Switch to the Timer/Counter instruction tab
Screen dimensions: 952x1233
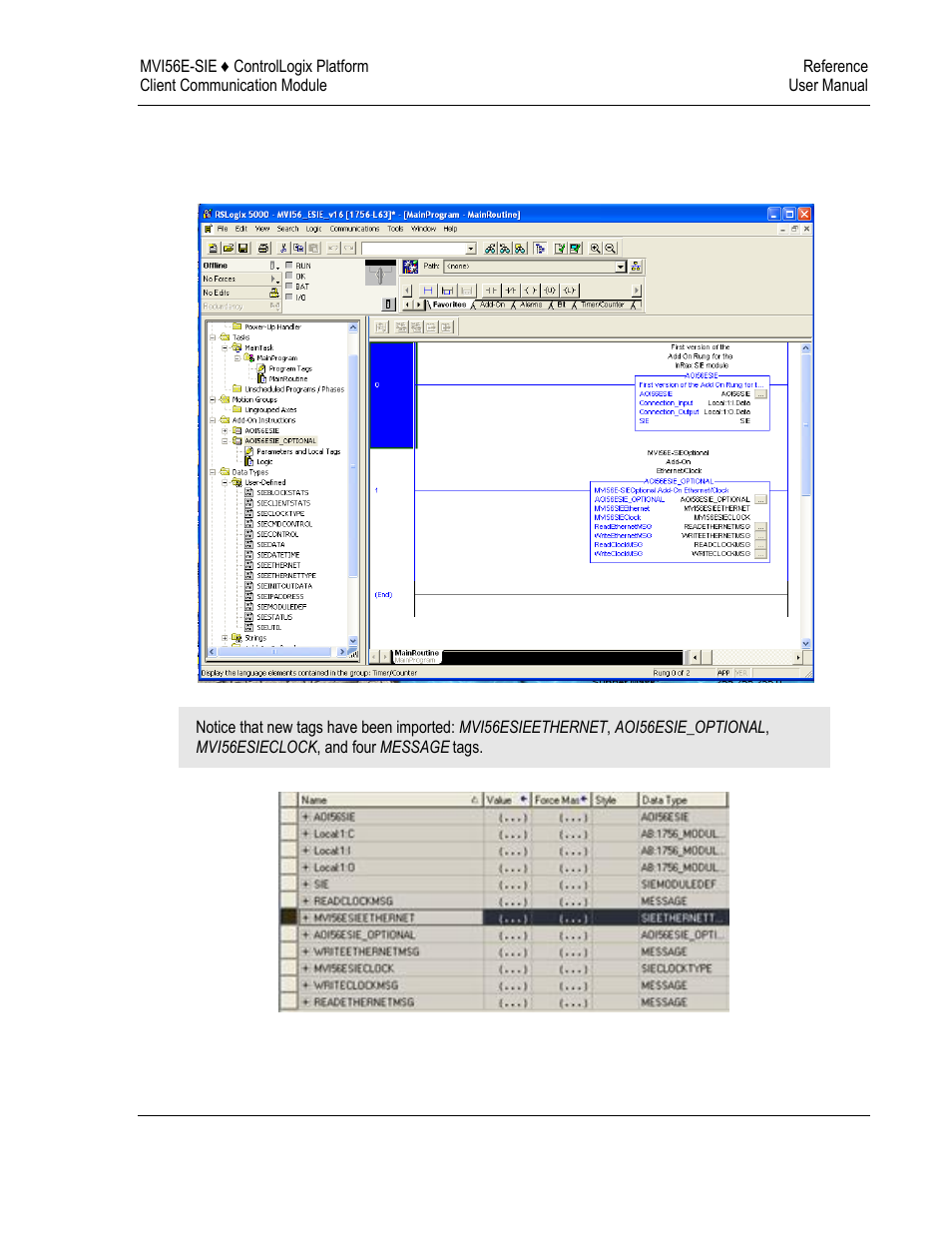click(602, 305)
